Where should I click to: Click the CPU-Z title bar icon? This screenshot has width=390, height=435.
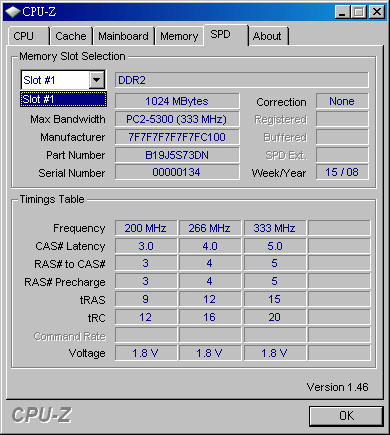(13, 12)
